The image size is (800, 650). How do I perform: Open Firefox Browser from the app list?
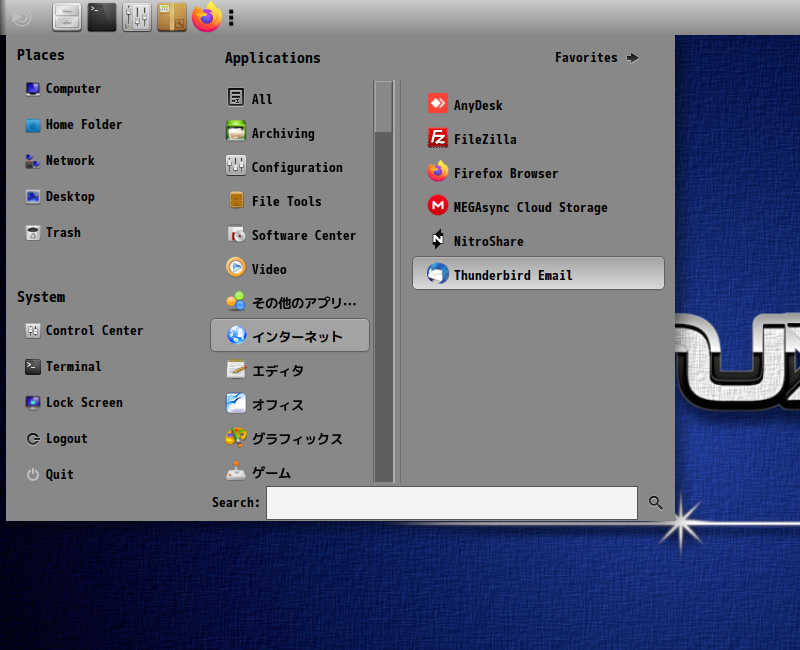coord(538,172)
